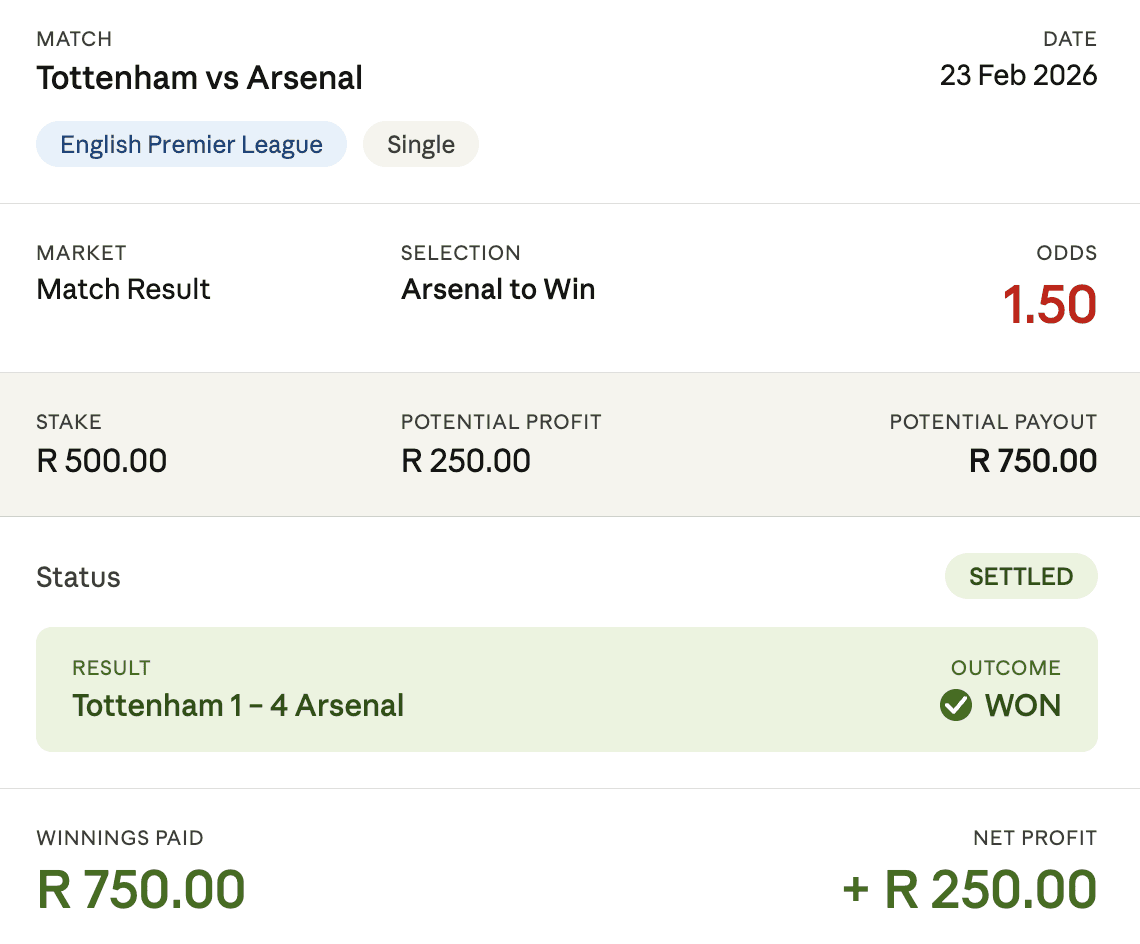The image size is (1140, 944).
Task: Expand the Status section
Action: point(78,576)
